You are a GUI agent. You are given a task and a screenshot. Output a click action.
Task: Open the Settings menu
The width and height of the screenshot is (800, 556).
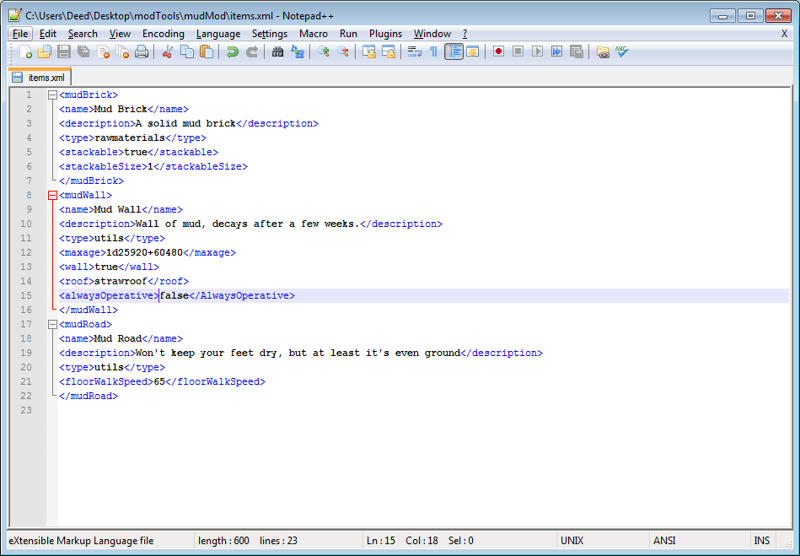pyautogui.click(x=269, y=34)
